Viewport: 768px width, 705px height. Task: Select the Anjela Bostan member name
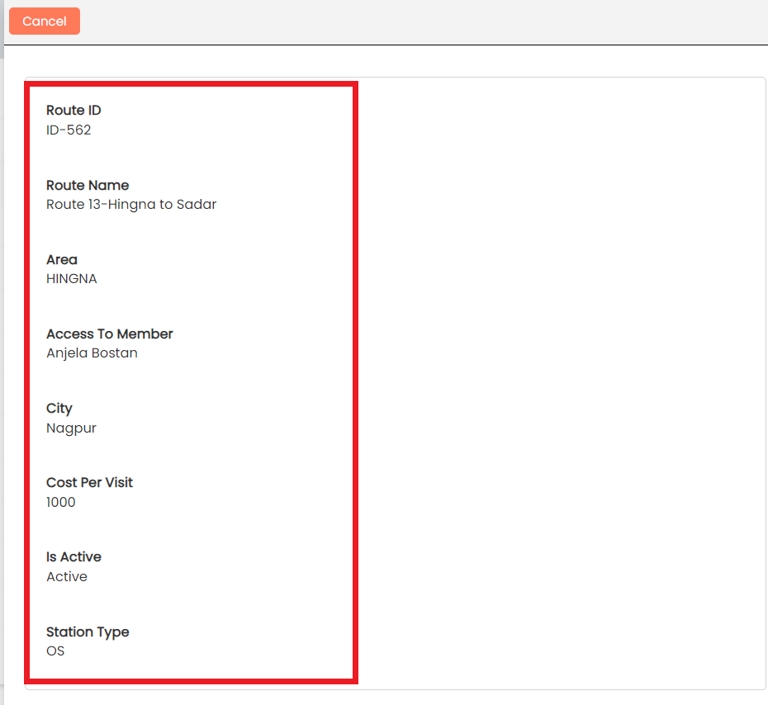click(x=92, y=353)
